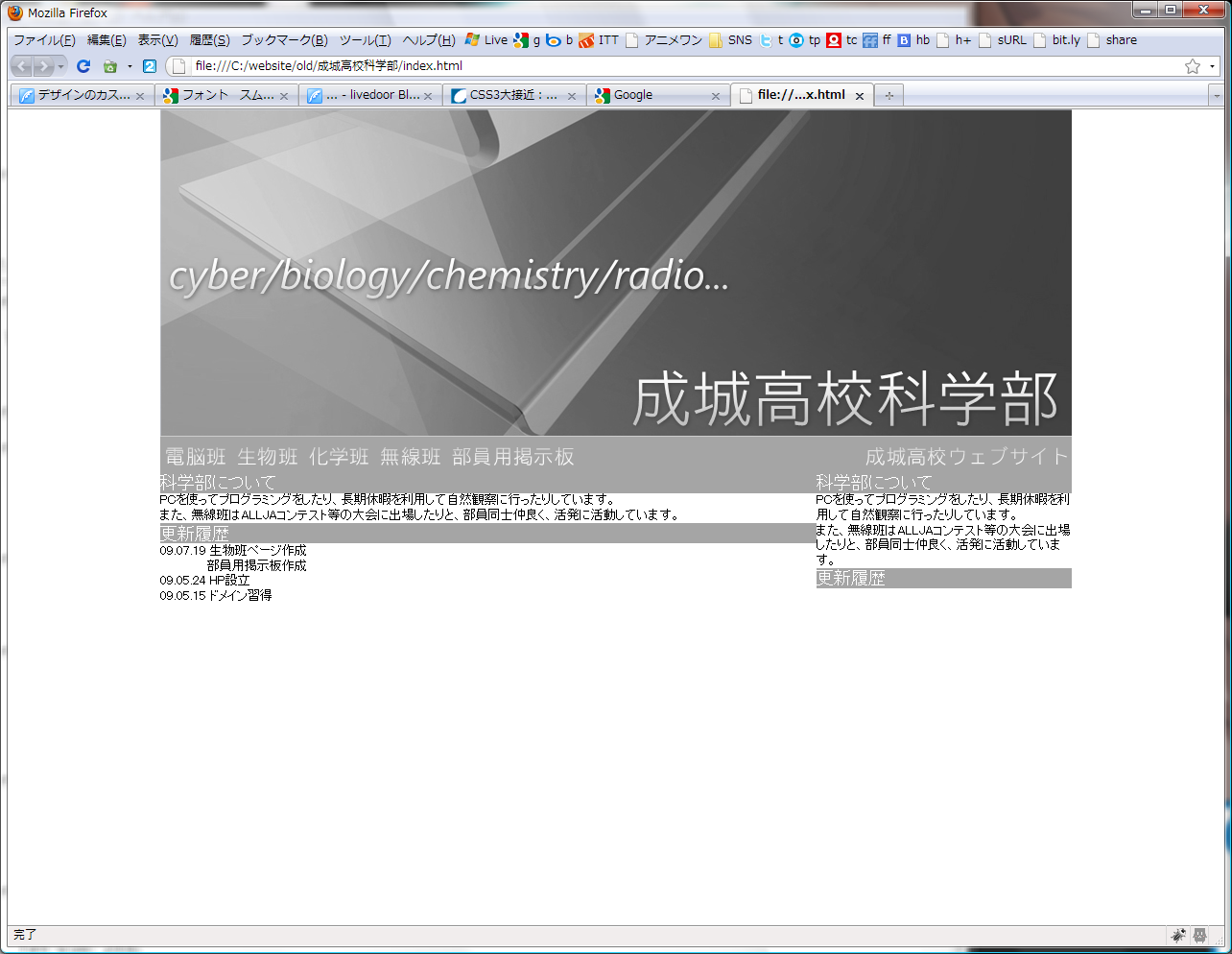Image resolution: width=1232 pixels, height=954 pixels.
Task: Click the '09.05.24 HP設立' entry
Action: point(204,581)
